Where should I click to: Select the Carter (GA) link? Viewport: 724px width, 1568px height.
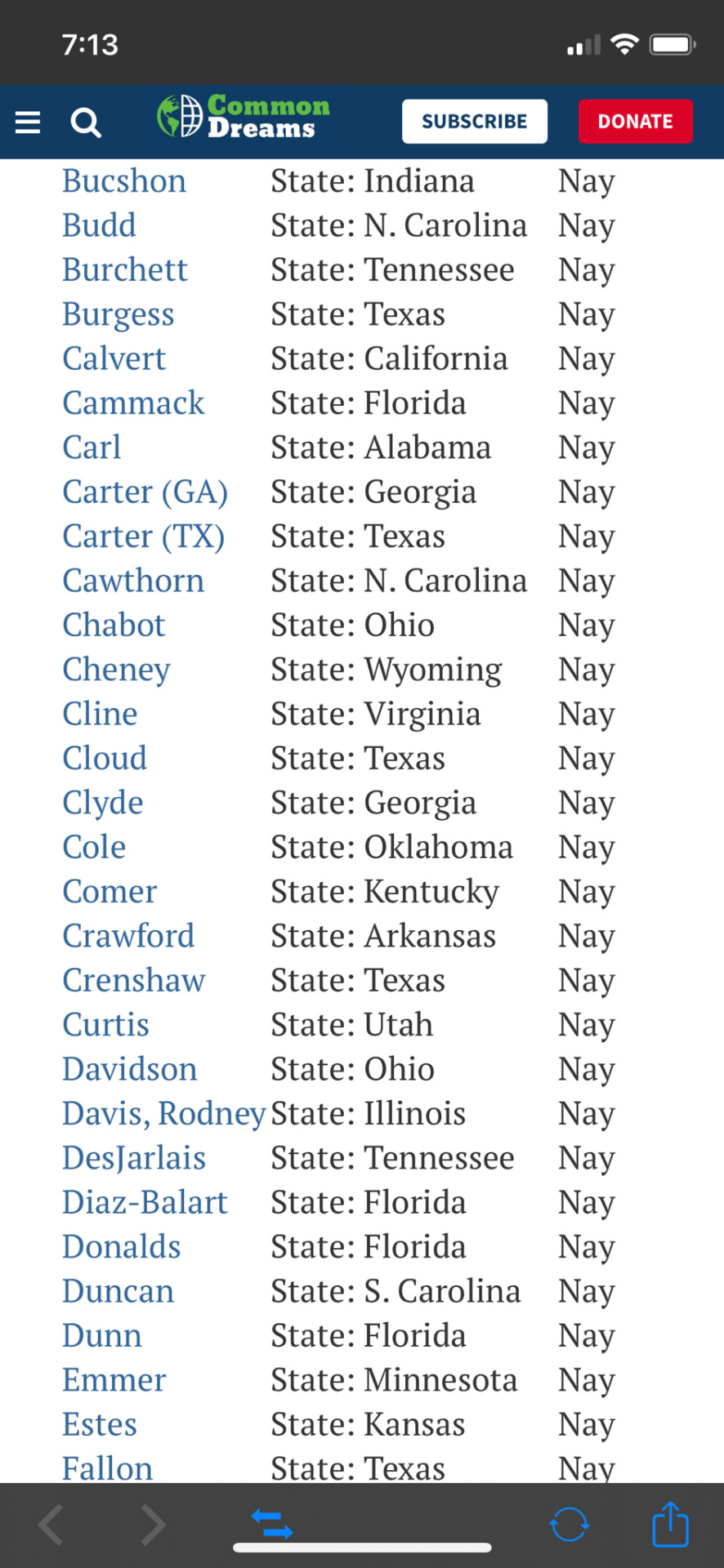145,492
